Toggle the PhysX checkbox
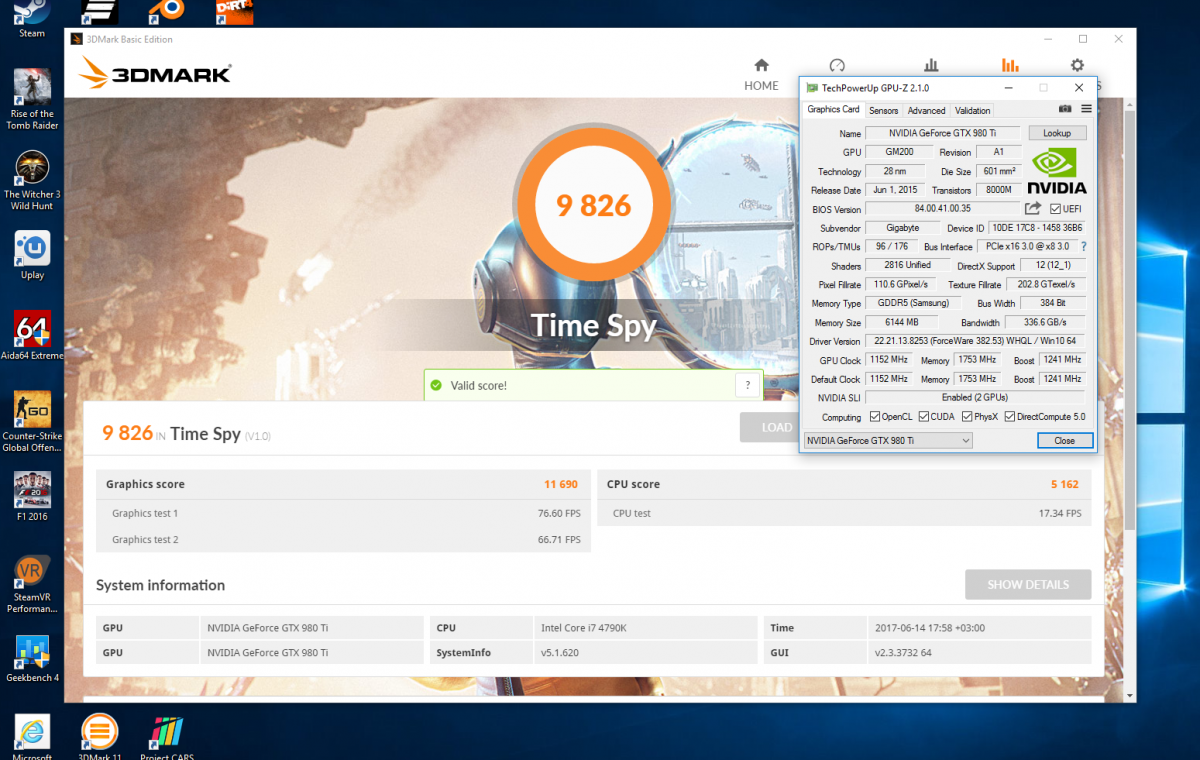 [966, 417]
